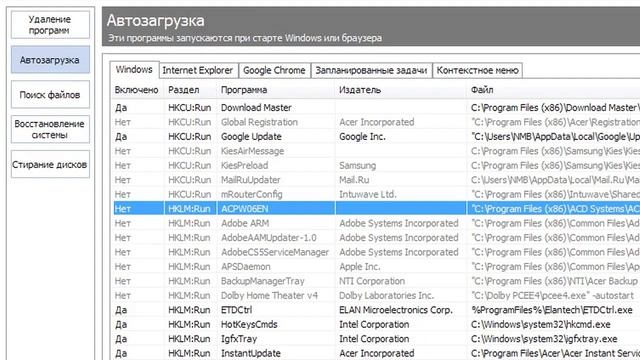
Task: Click HKCU:Run in the MailRuUpdater row
Action: (x=189, y=180)
